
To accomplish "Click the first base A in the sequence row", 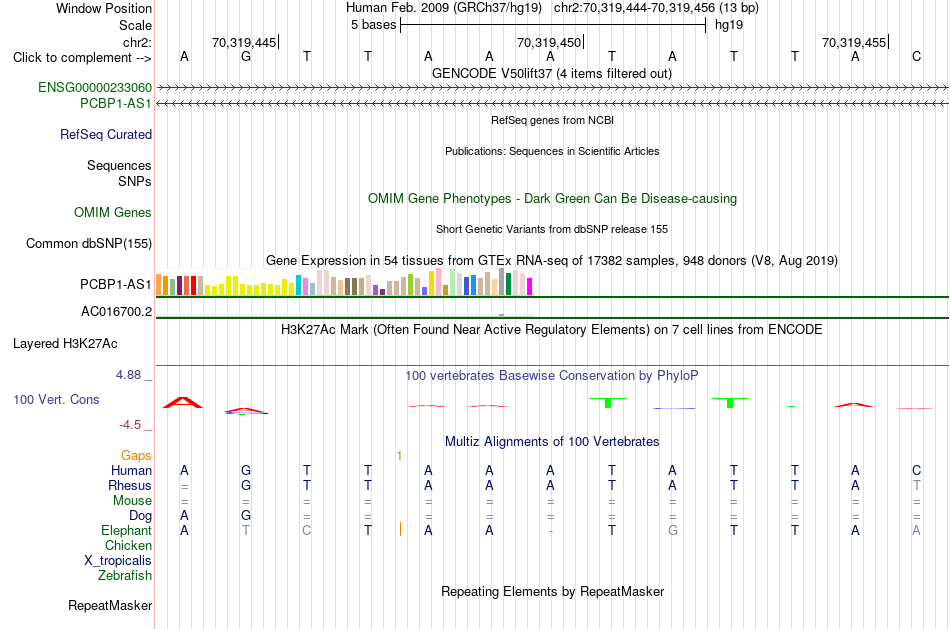I will (x=185, y=56).
